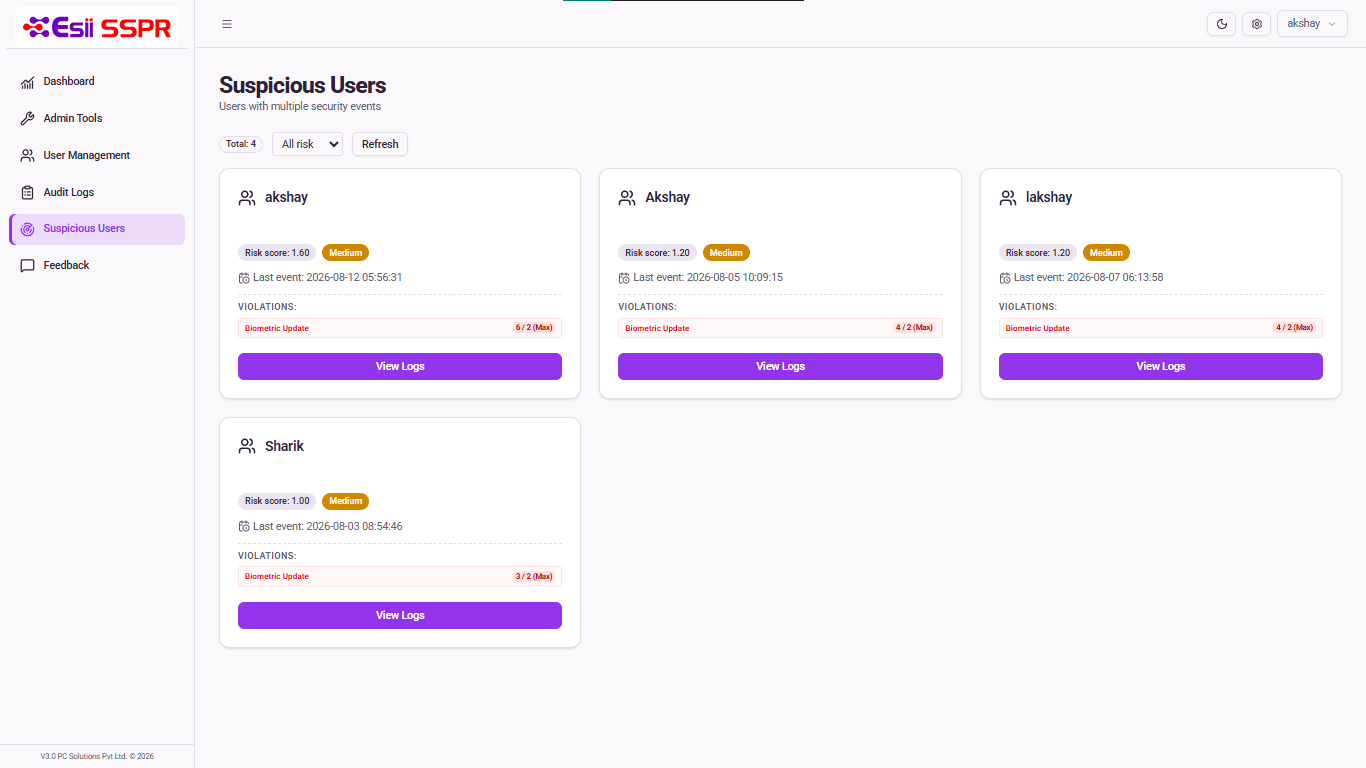Screen dimensions: 1366x768
Task: Click Medium risk badge on akshay card
Action: tap(345, 253)
